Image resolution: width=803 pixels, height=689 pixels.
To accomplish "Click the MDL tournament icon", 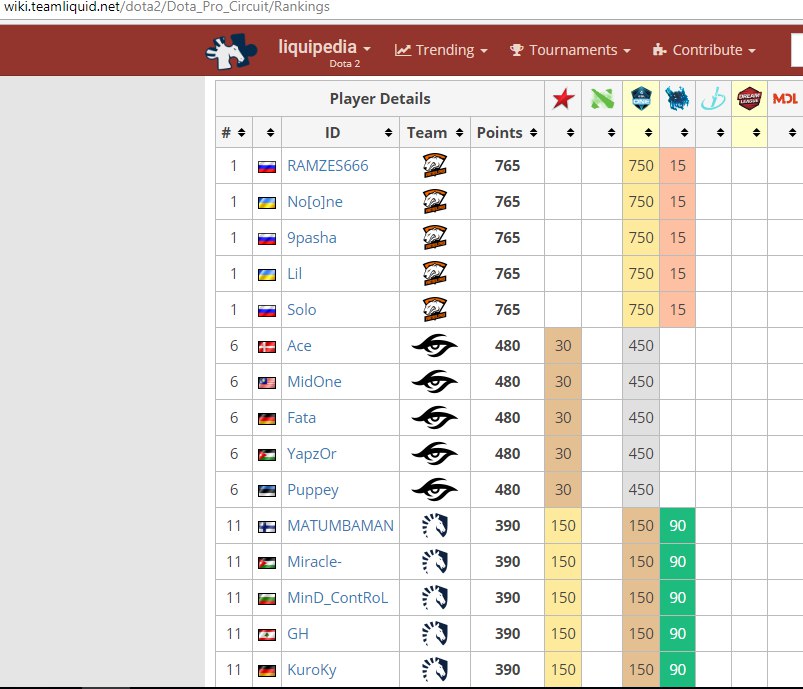I will point(785,98).
